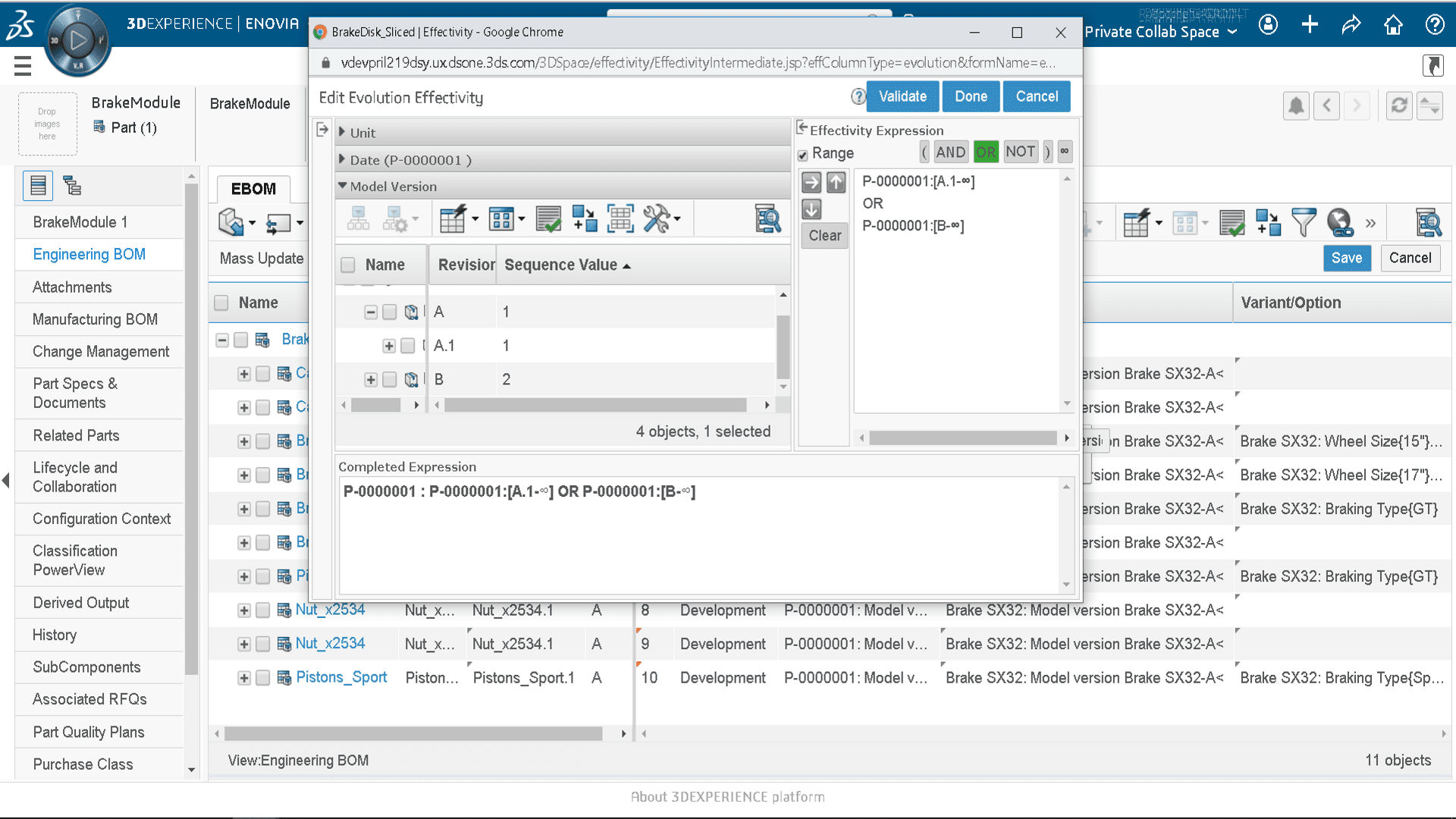The width and height of the screenshot is (1456, 819).
Task: Click the filter funnel icon in EBOM toolbar
Action: click(1303, 222)
